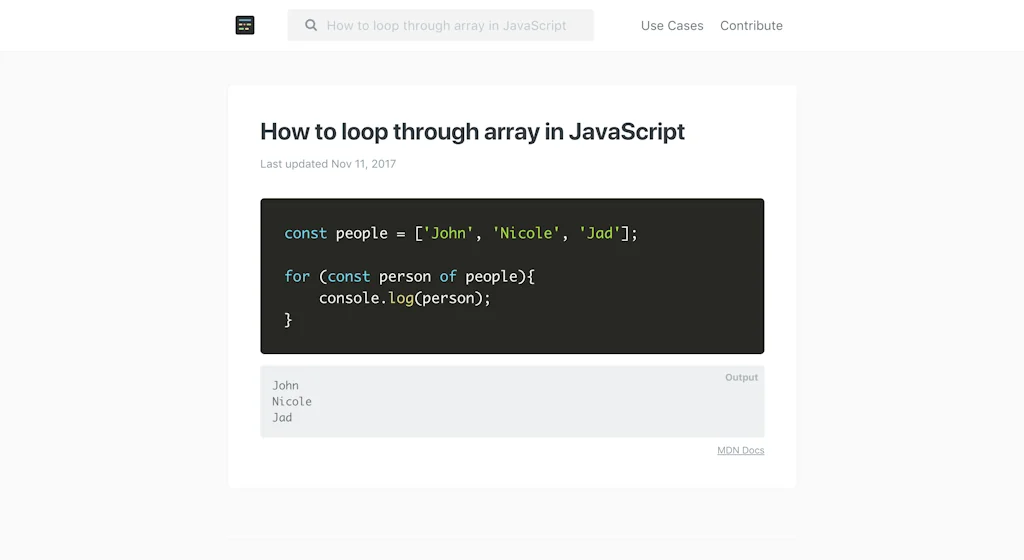Open the MDN Docs link
Screen dimensions: 1024x560
[x=741, y=450]
